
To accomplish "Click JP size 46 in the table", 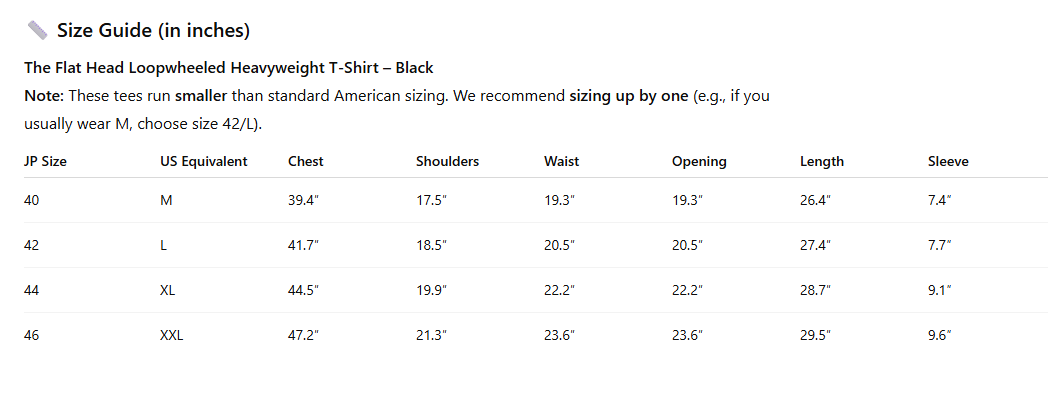I will (x=32, y=335).
